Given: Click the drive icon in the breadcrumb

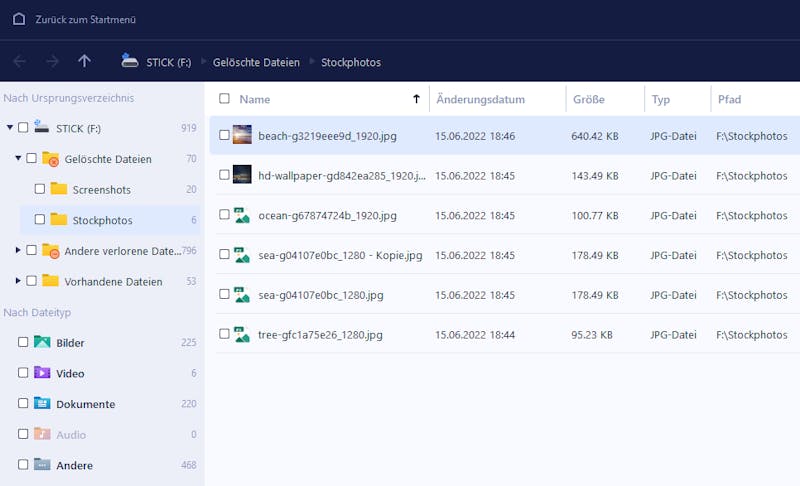Looking at the screenshot, I should (x=130, y=61).
